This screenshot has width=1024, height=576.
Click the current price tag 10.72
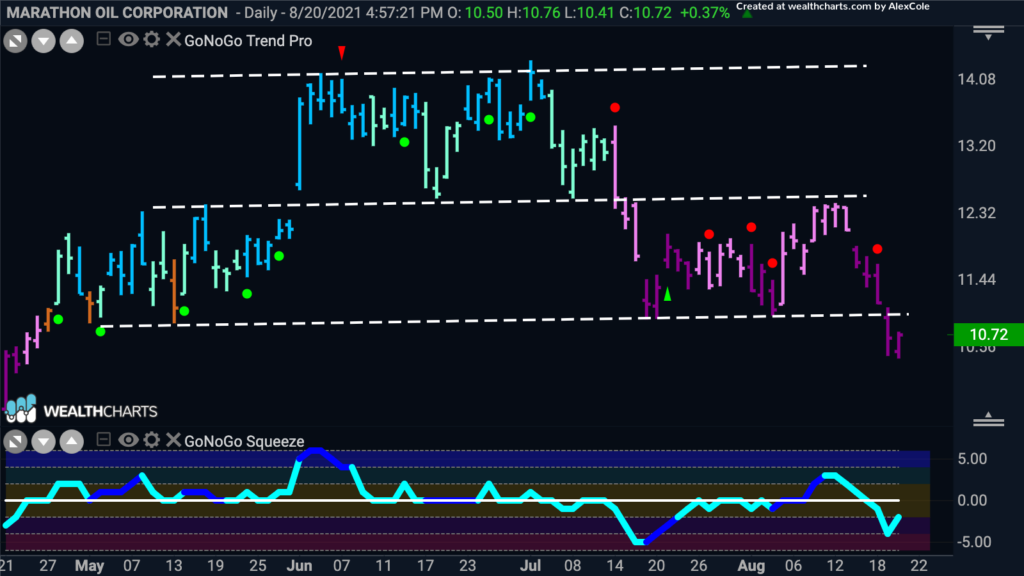click(x=989, y=334)
